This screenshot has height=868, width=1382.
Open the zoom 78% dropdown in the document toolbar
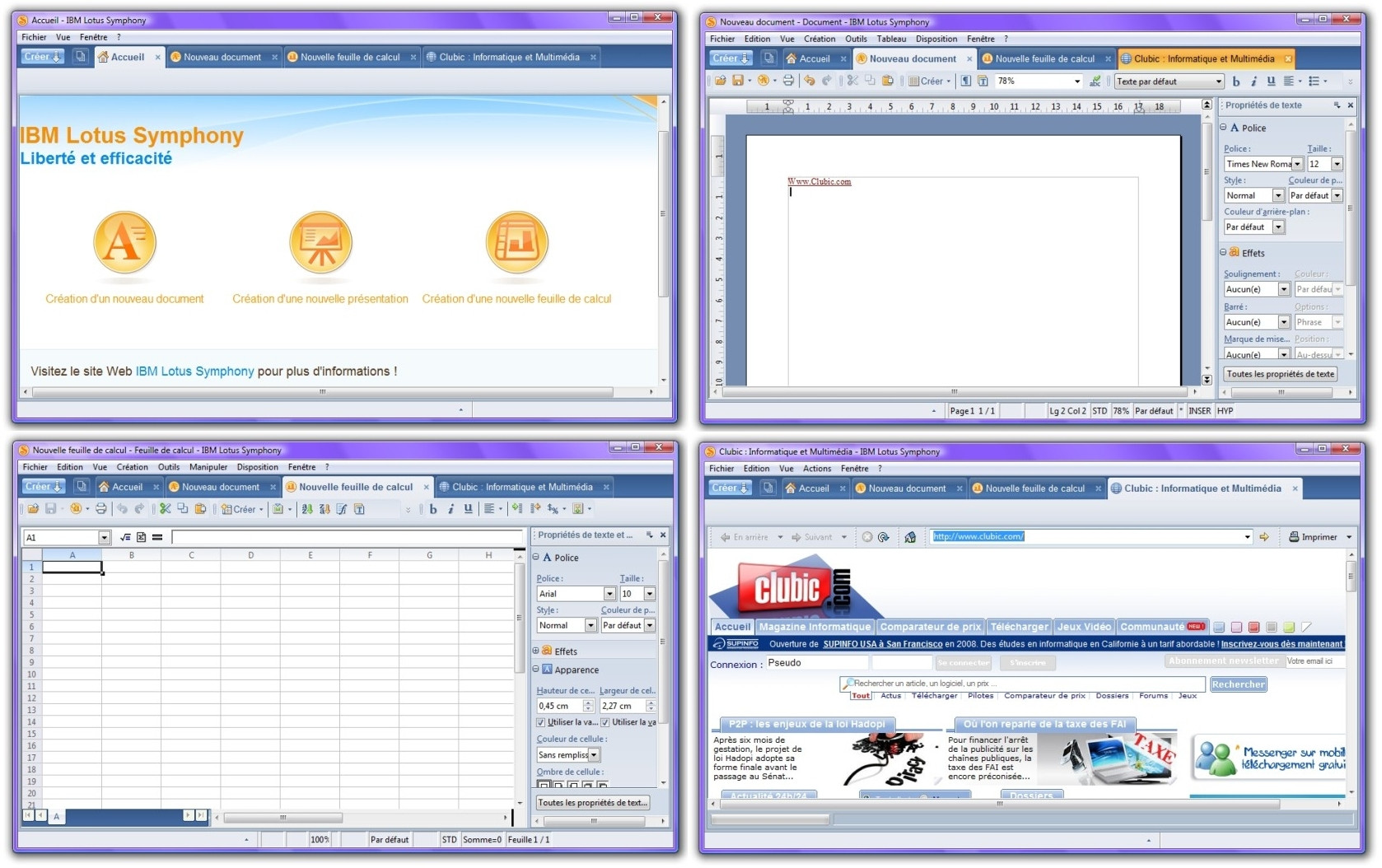coord(1077,81)
